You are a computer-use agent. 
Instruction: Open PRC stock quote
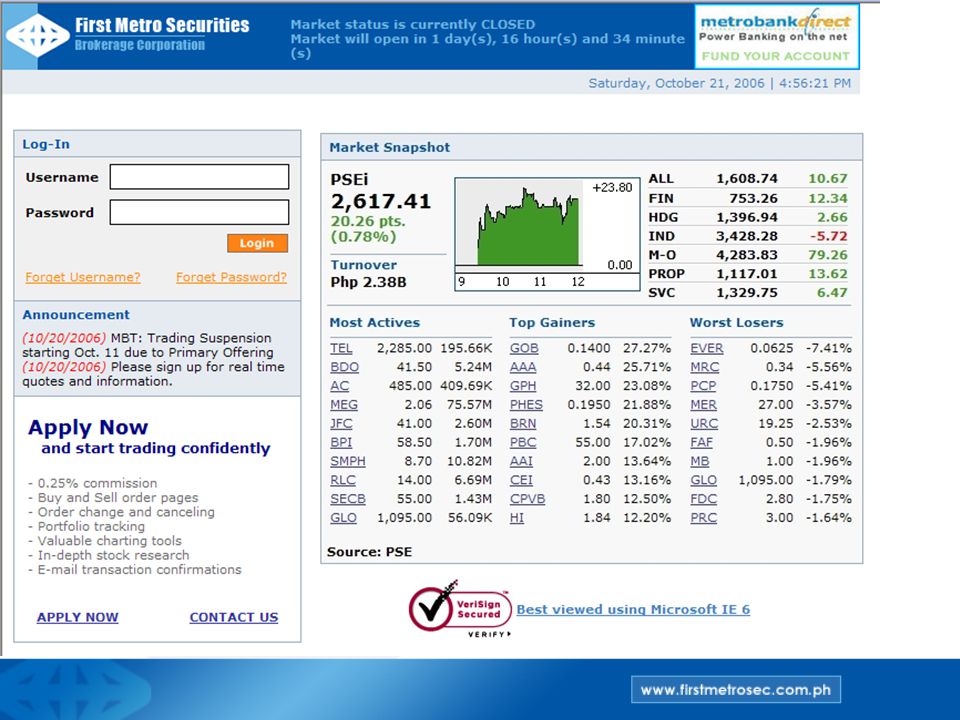[703, 518]
